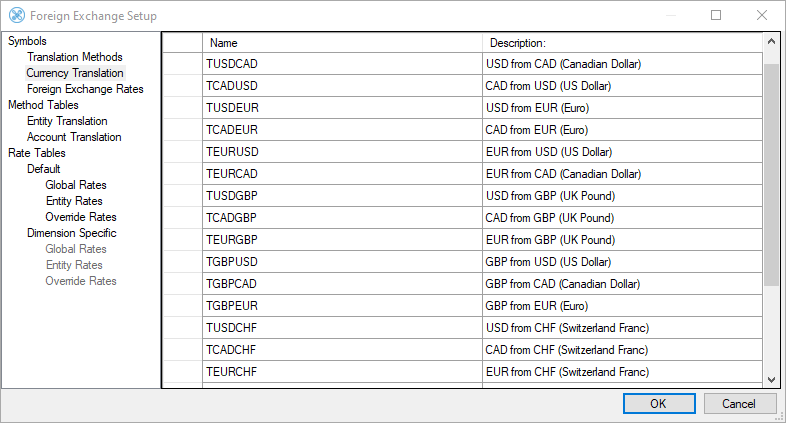The image size is (786, 423).
Task: Open Entity Translation under Method Tables
Action: (x=67, y=121)
